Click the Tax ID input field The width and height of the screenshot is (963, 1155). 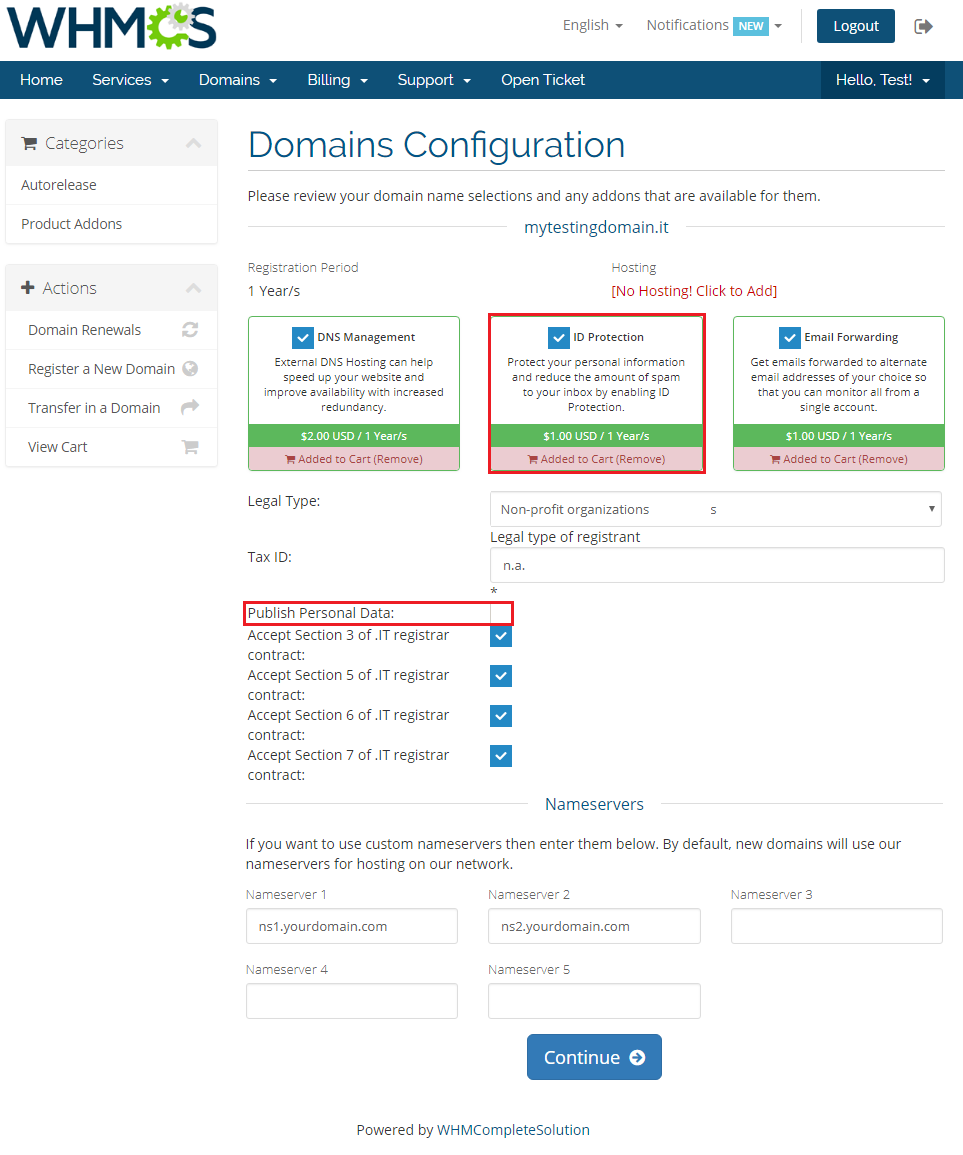[717, 565]
